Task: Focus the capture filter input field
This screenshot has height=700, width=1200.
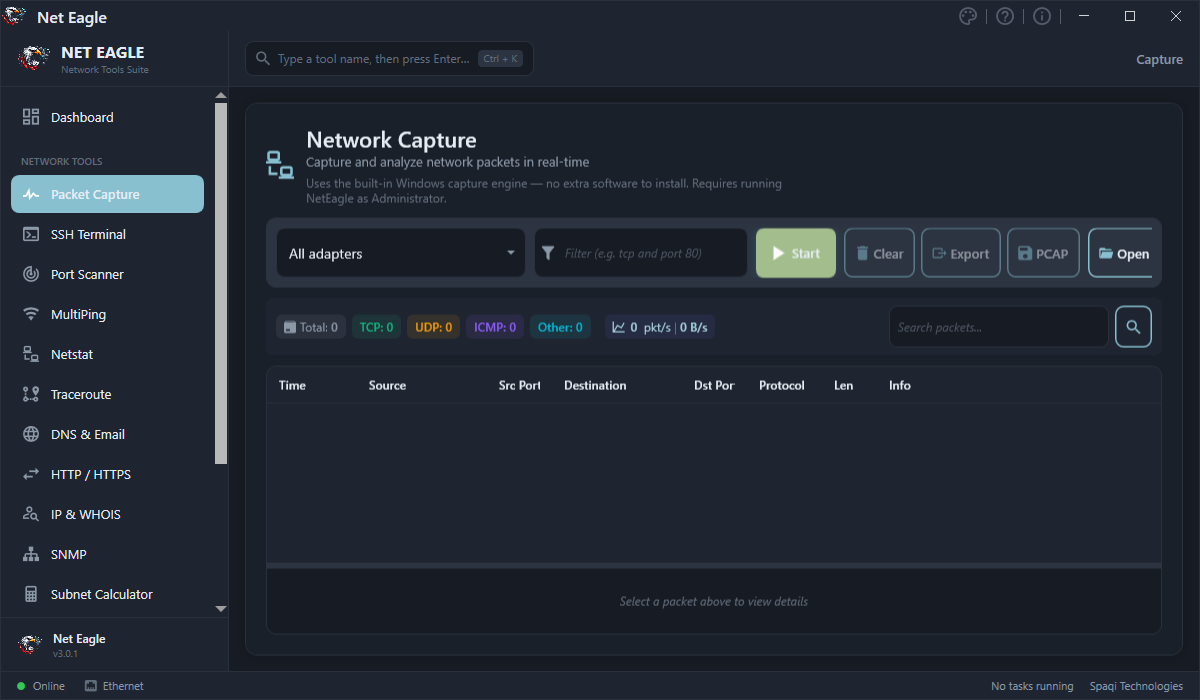Action: click(x=641, y=253)
